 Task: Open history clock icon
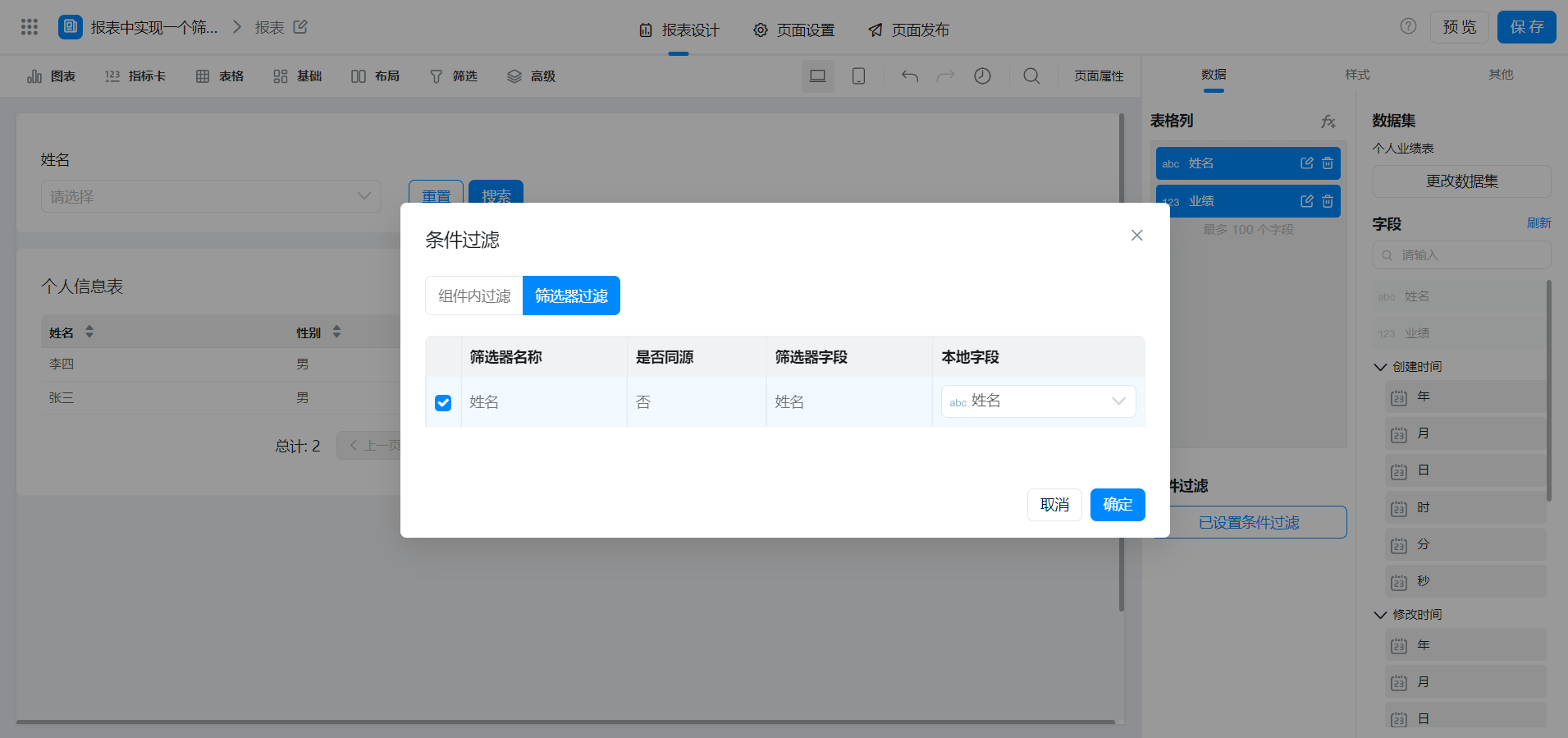[982, 76]
